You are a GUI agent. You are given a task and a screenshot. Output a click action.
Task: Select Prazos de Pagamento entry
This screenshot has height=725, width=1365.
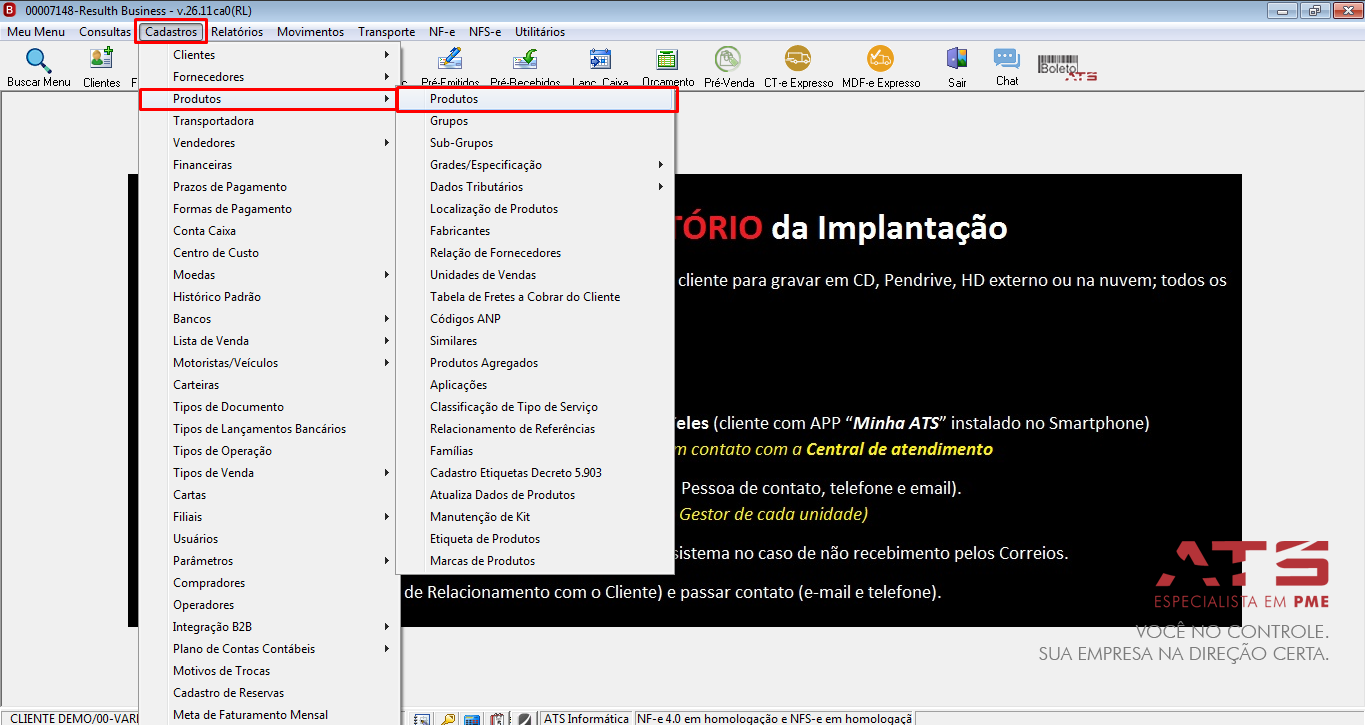269,187
